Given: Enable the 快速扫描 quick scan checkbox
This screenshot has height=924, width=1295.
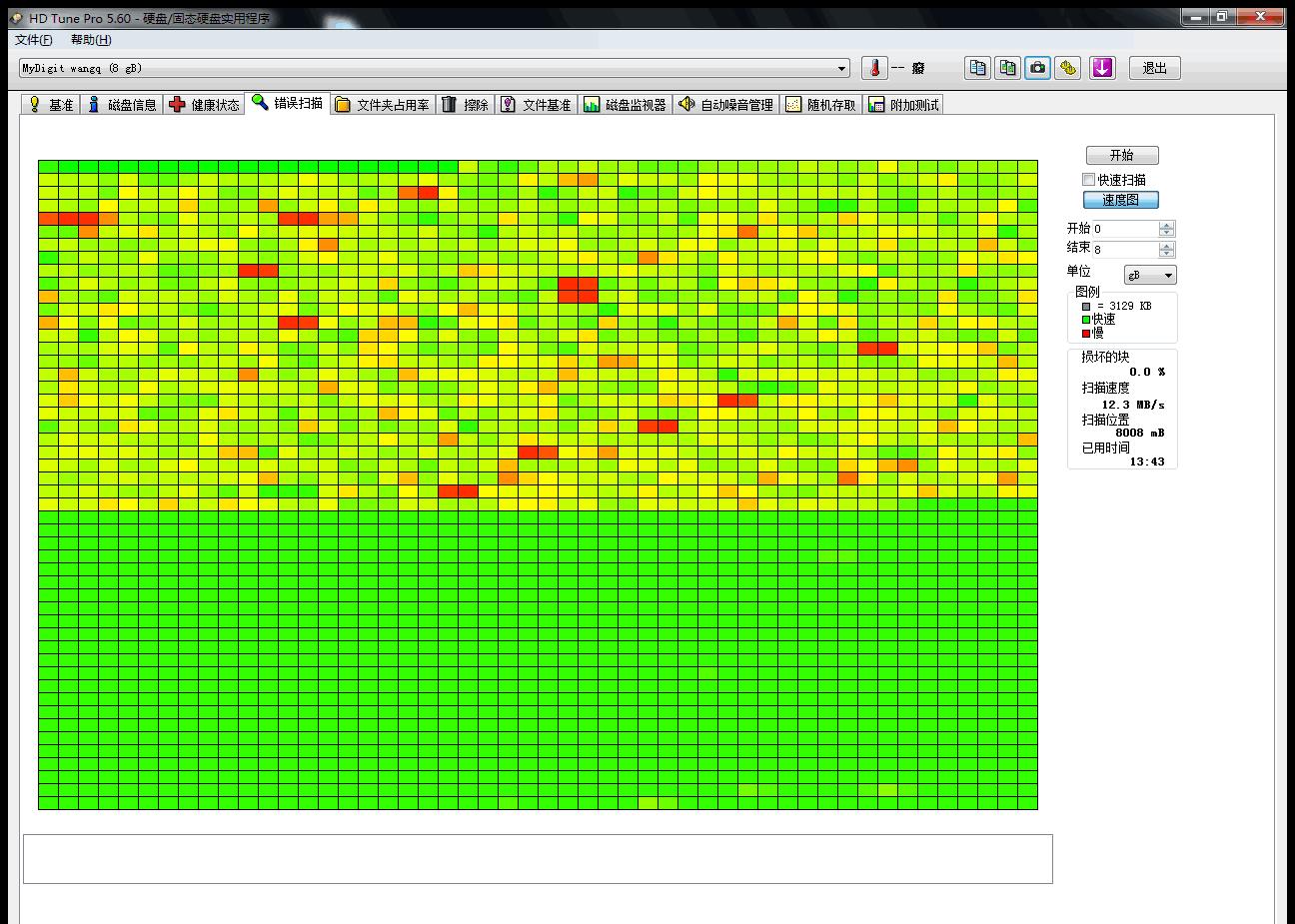Looking at the screenshot, I should (x=1089, y=180).
